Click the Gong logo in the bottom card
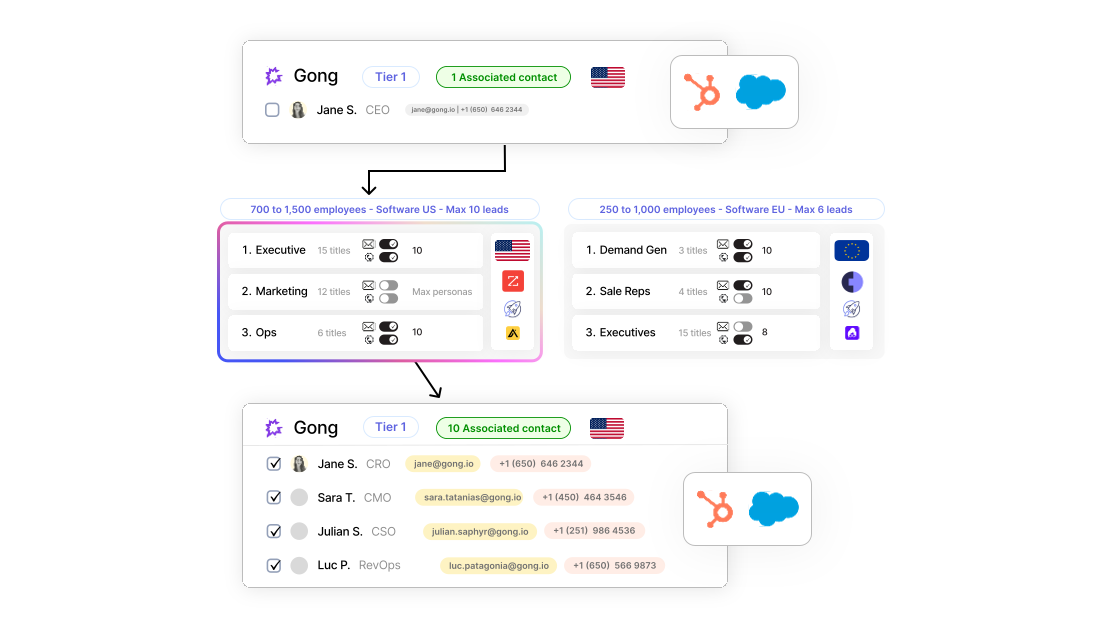Image resolution: width=1098 pixels, height=618 pixels. [x=273, y=428]
